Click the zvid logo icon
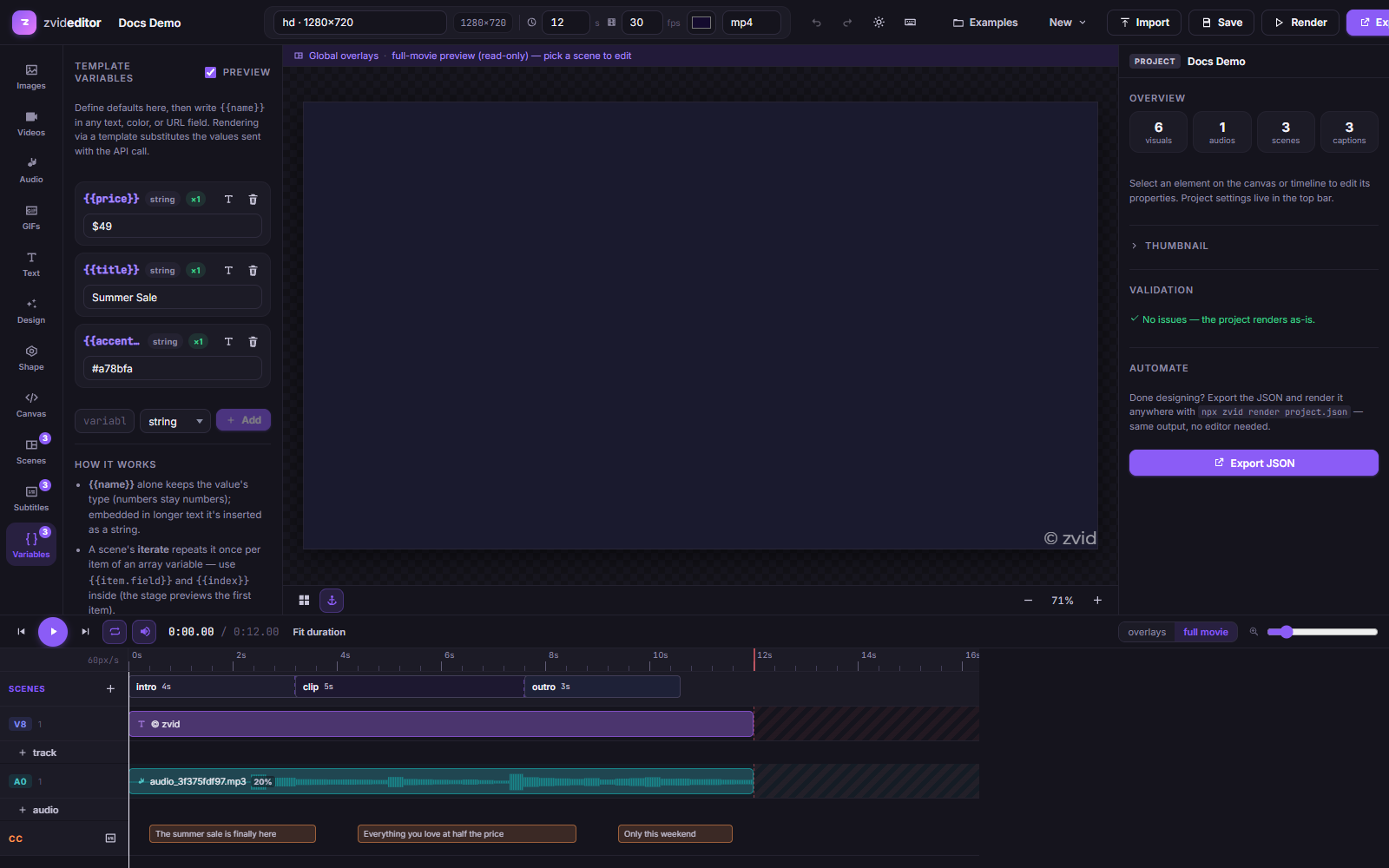Image resolution: width=1389 pixels, height=868 pixels. point(23,23)
